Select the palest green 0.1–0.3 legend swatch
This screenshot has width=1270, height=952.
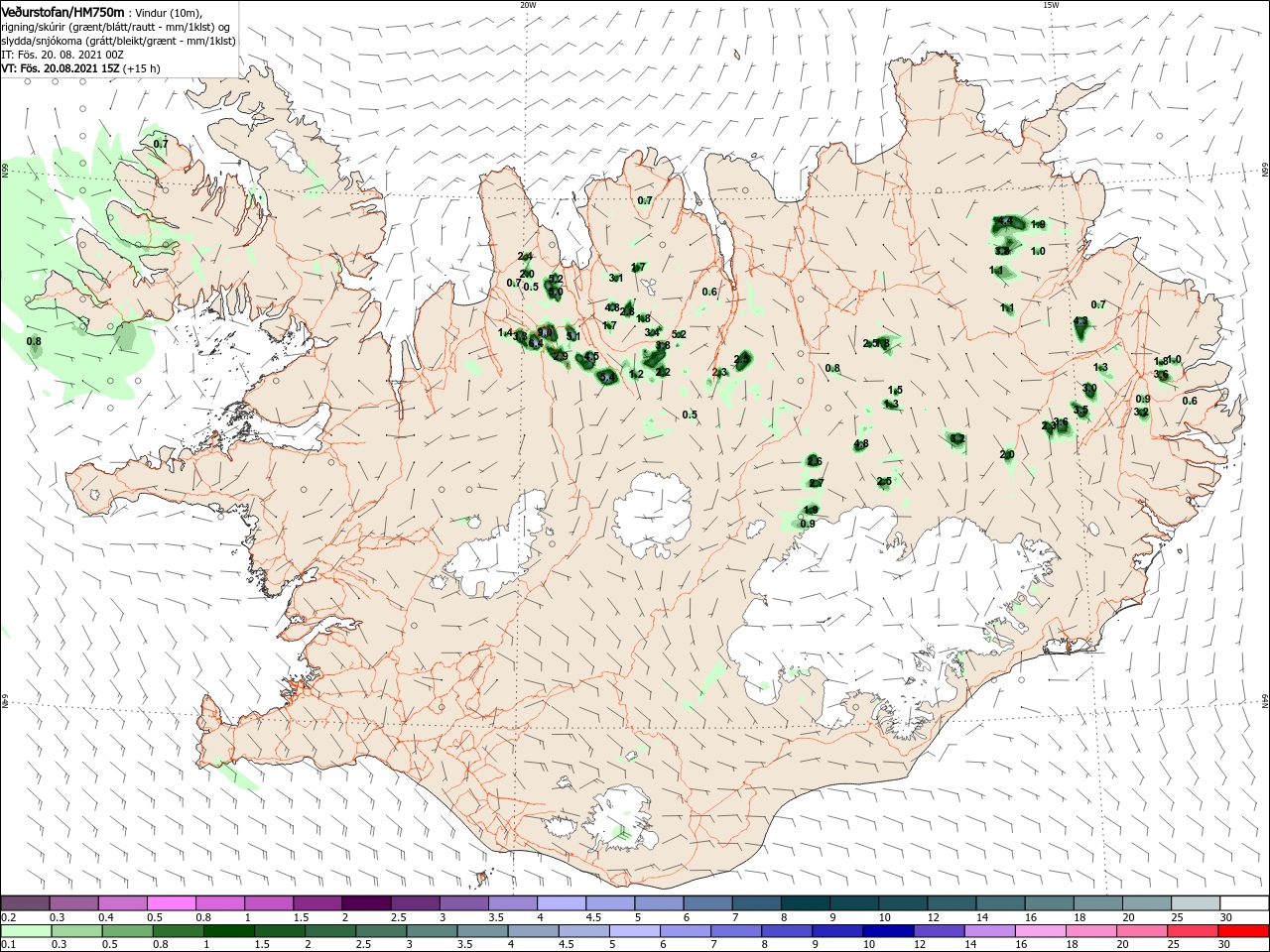point(25,931)
